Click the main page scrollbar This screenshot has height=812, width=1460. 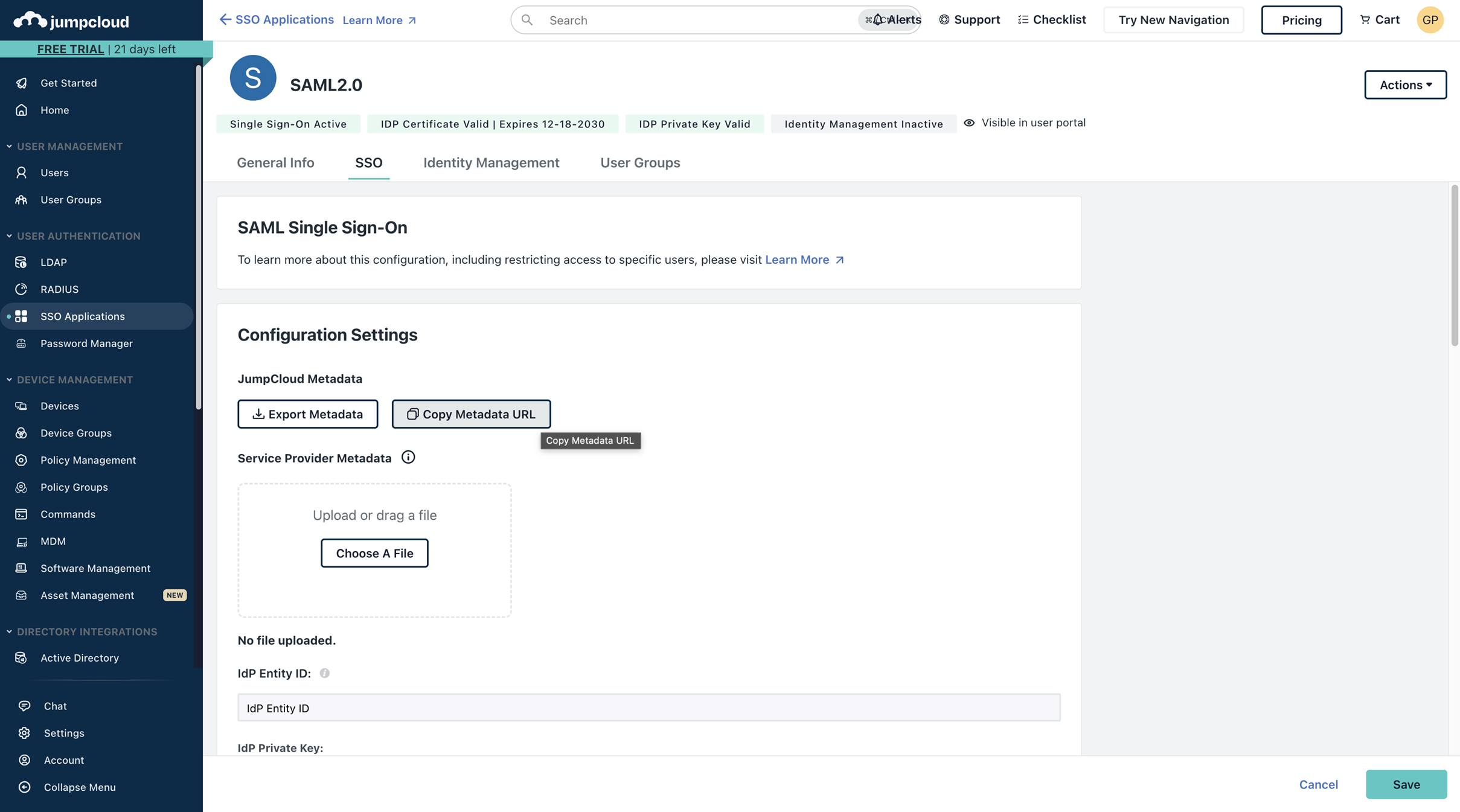1455,266
